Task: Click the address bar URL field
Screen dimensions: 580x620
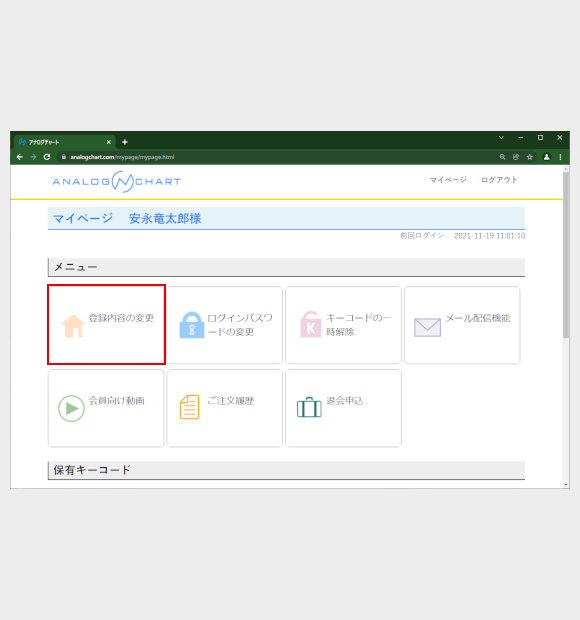Action: [x=277, y=157]
